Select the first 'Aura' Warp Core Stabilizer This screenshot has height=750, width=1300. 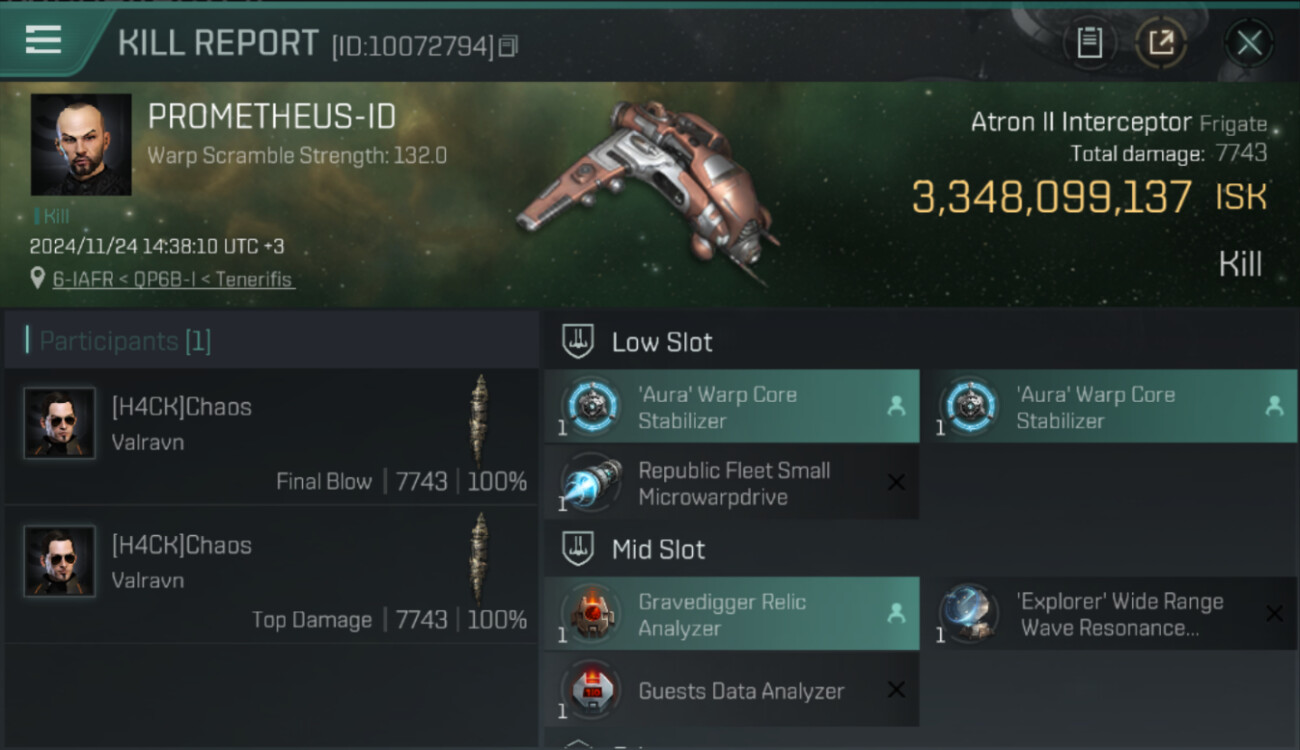731,407
